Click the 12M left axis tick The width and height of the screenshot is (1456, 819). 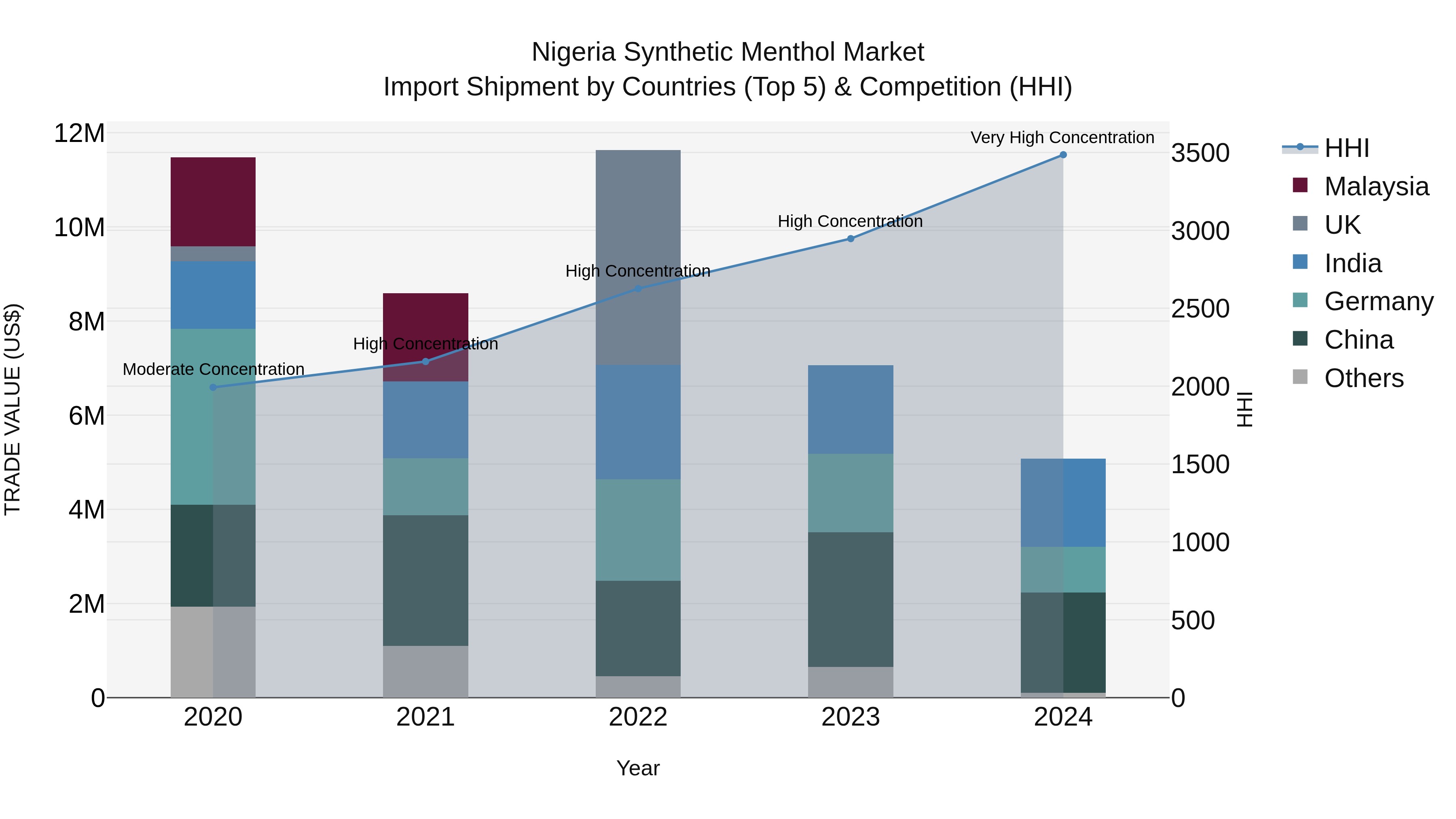pyautogui.click(x=79, y=133)
